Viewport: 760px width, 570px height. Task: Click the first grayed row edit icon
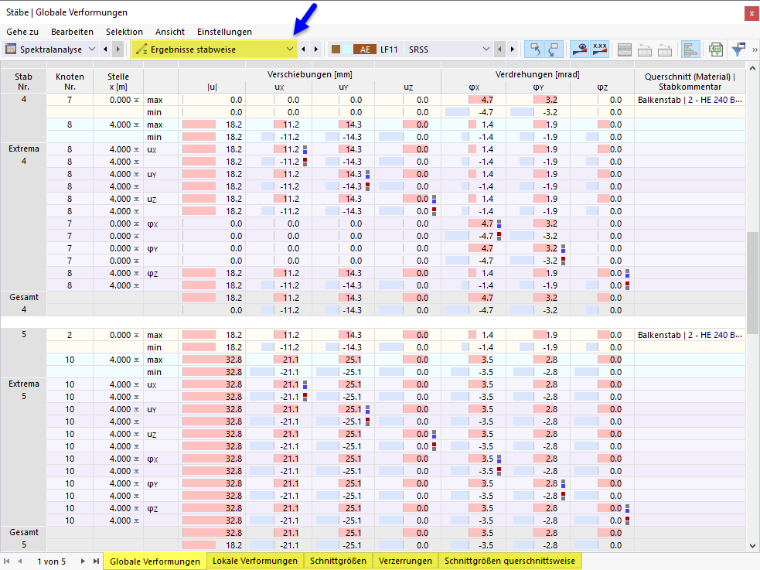645,49
